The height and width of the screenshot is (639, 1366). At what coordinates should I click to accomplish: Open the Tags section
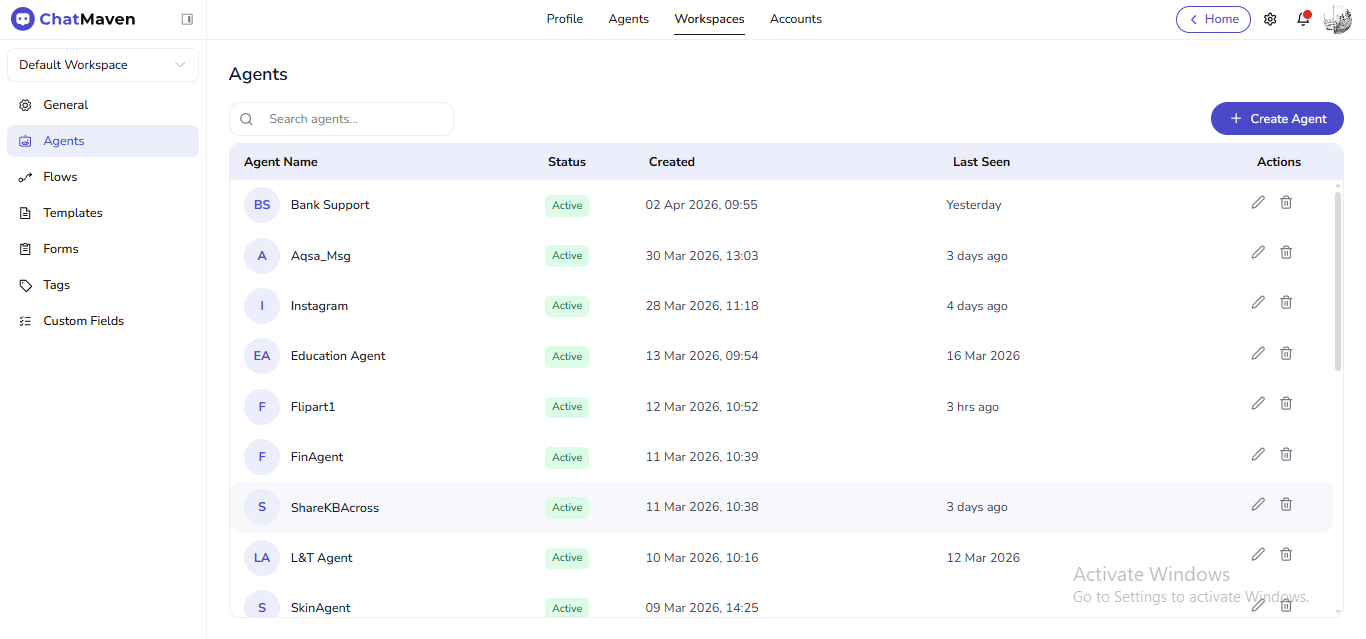55,284
